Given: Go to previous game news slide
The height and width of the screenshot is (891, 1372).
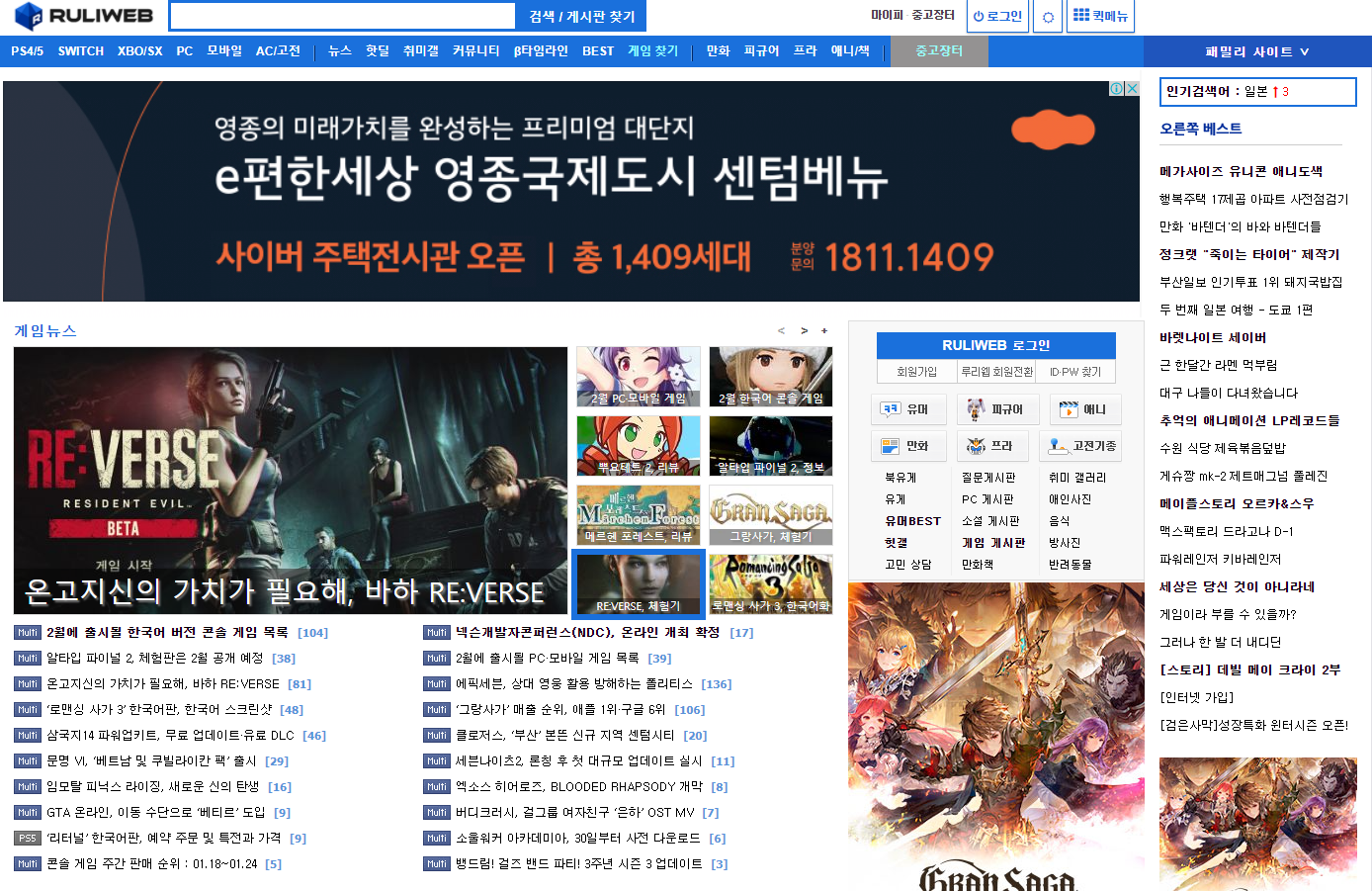Looking at the screenshot, I should [781, 331].
